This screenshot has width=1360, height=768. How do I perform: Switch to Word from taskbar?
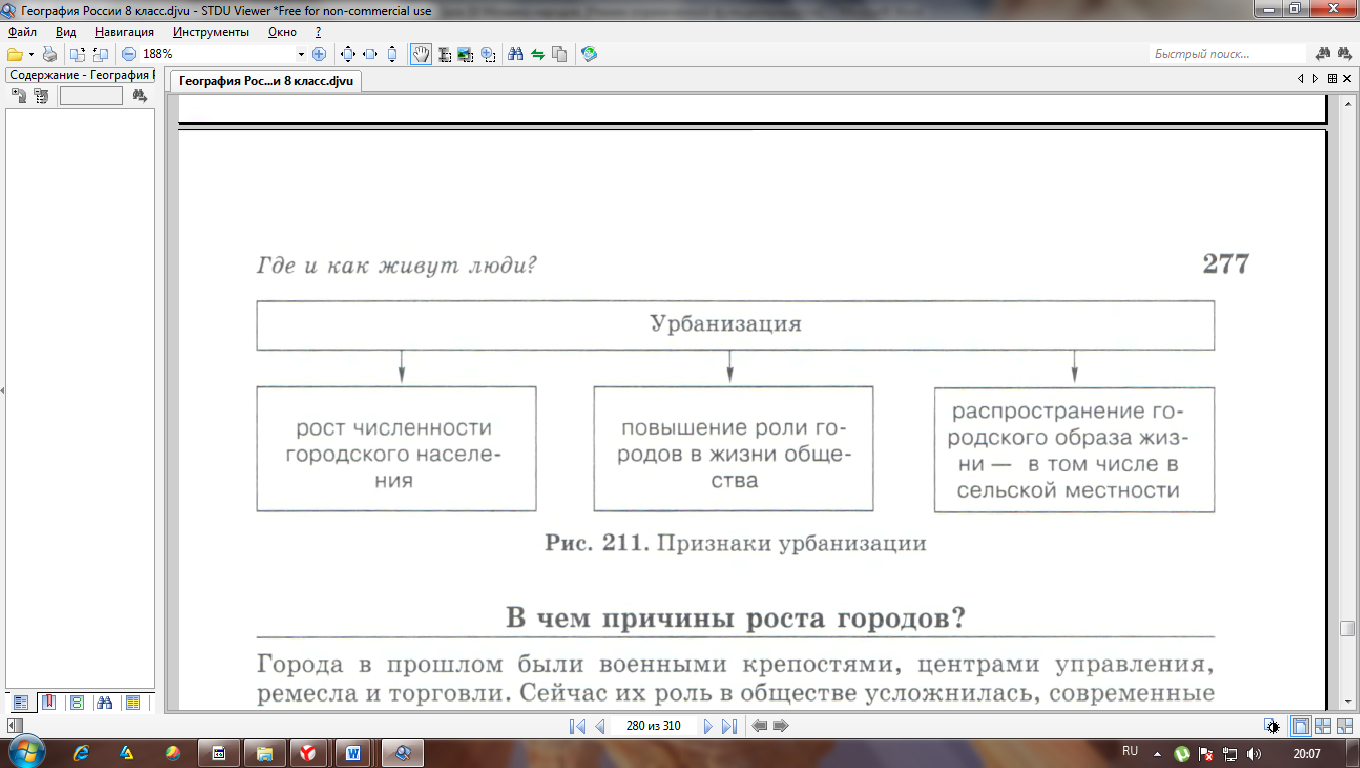353,752
